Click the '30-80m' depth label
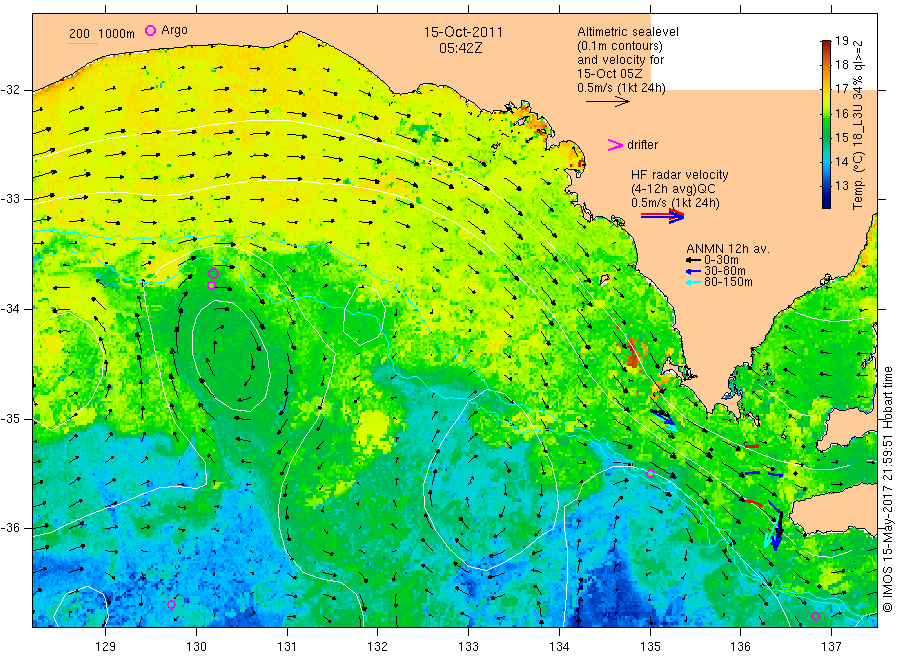 click(x=725, y=271)
